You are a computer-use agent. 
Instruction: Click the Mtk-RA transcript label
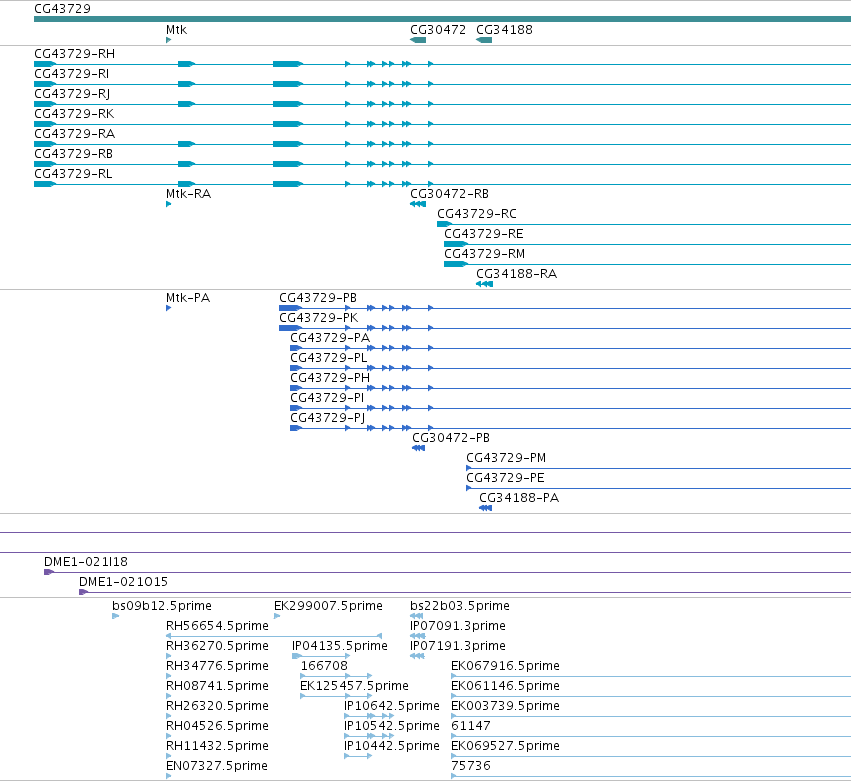click(x=188, y=194)
